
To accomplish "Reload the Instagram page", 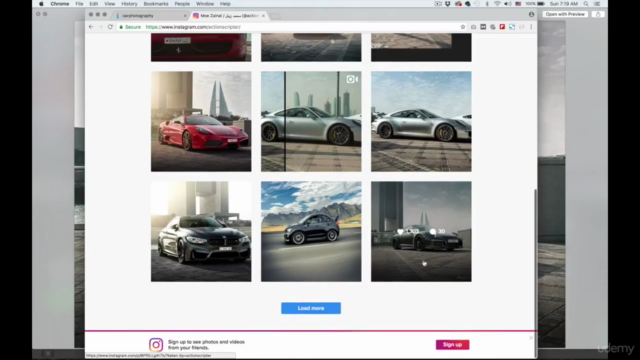I will tap(110, 27).
